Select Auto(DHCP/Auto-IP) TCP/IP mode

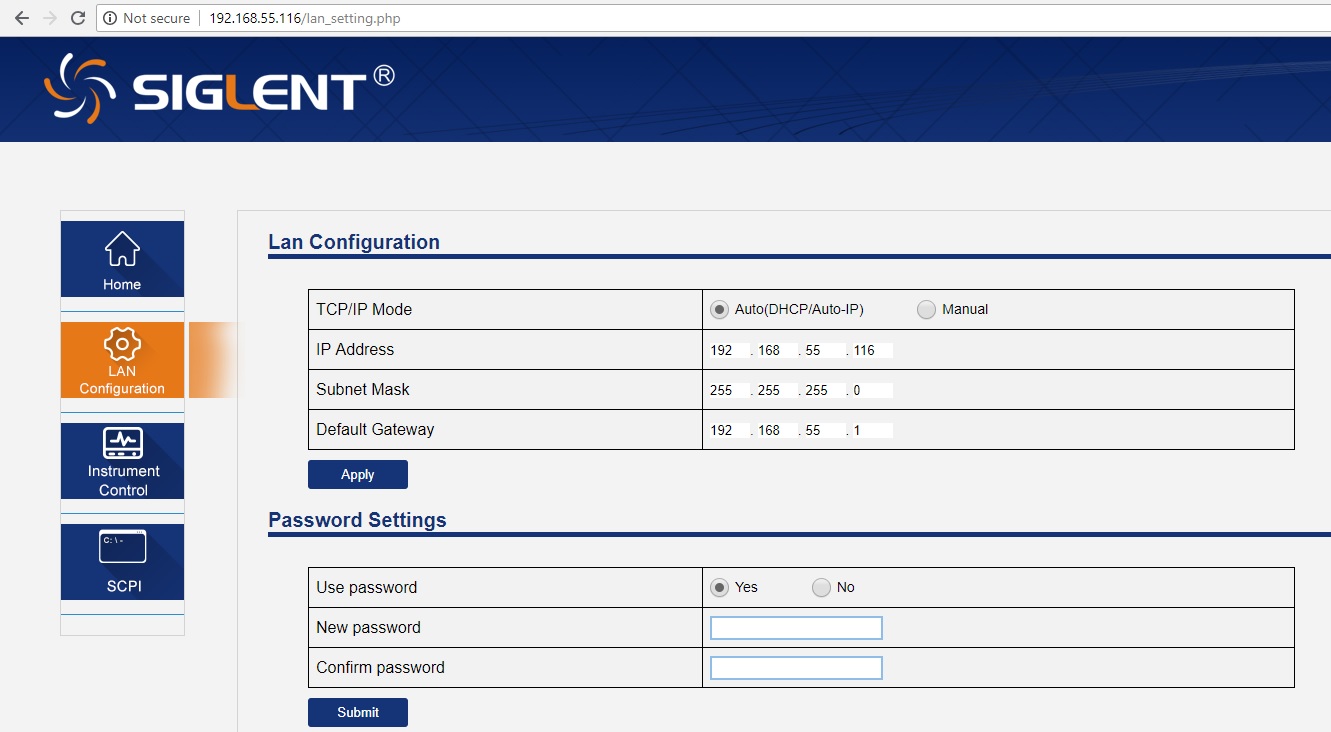click(719, 310)
